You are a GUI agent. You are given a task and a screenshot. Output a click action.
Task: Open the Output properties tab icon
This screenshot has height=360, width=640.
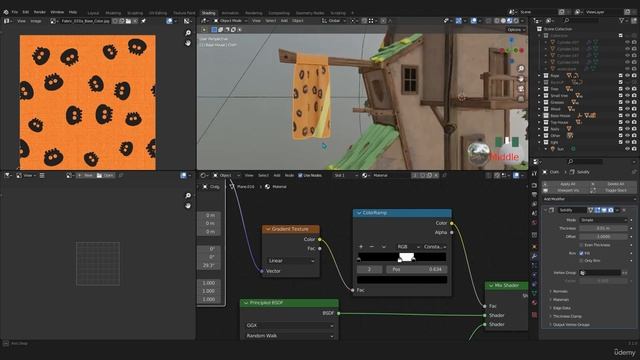coord(534,194)
